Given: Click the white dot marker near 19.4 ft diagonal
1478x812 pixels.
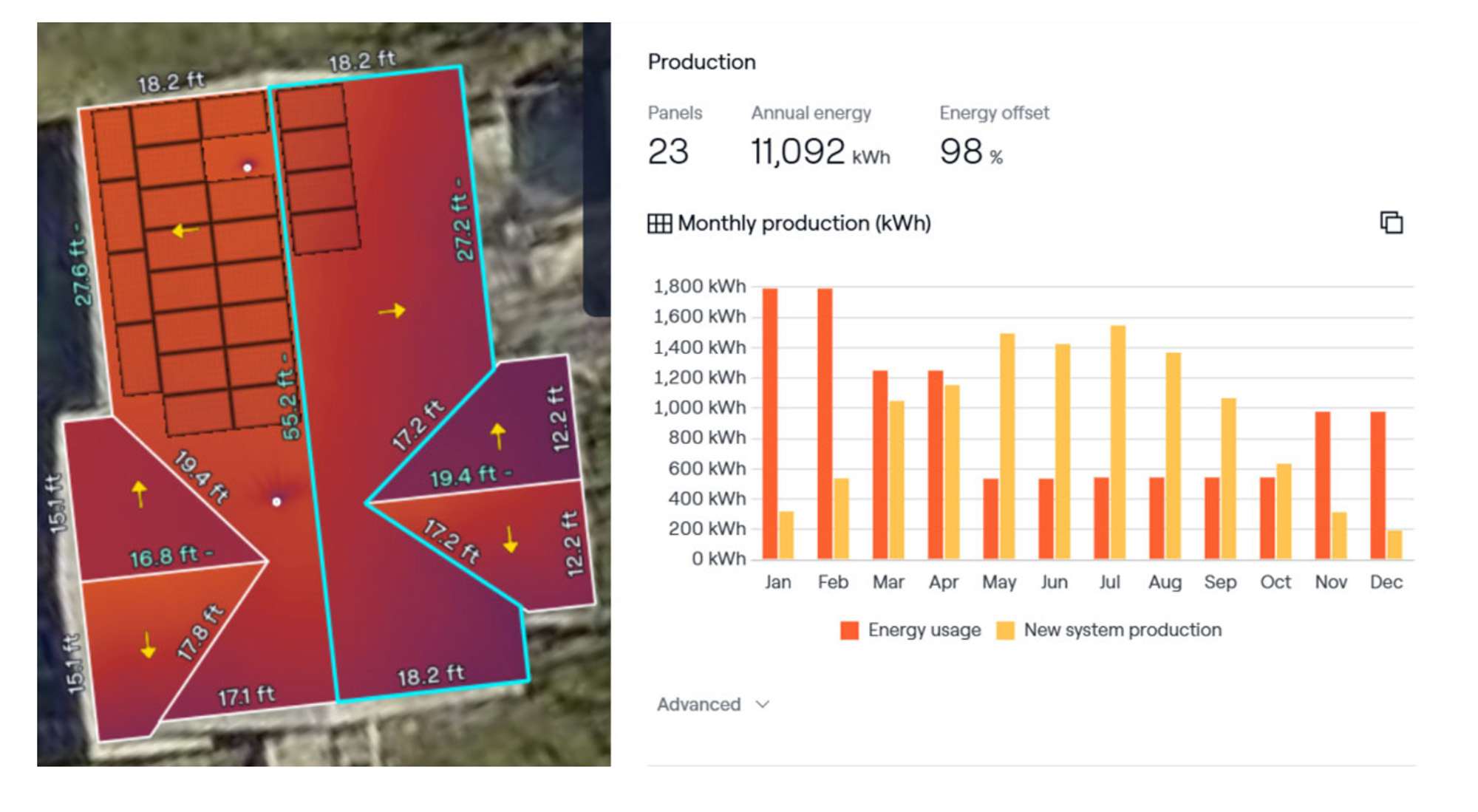Looking at the screenshot, I should (x=276, y=502).
